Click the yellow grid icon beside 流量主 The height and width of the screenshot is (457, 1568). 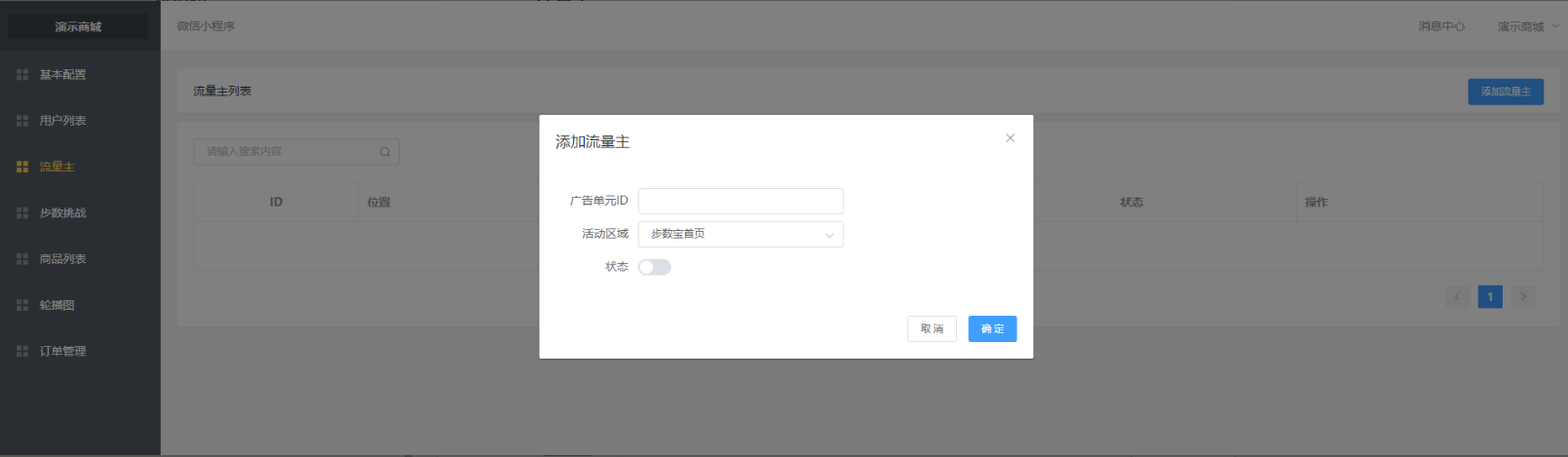click(x=22, y=167)
